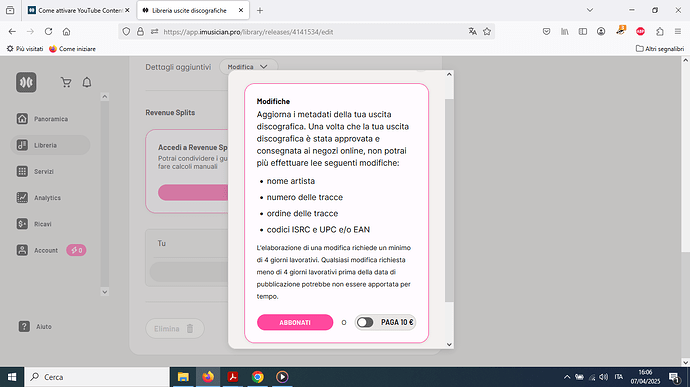Expand the Modifica dropdown

coord(249,67)
